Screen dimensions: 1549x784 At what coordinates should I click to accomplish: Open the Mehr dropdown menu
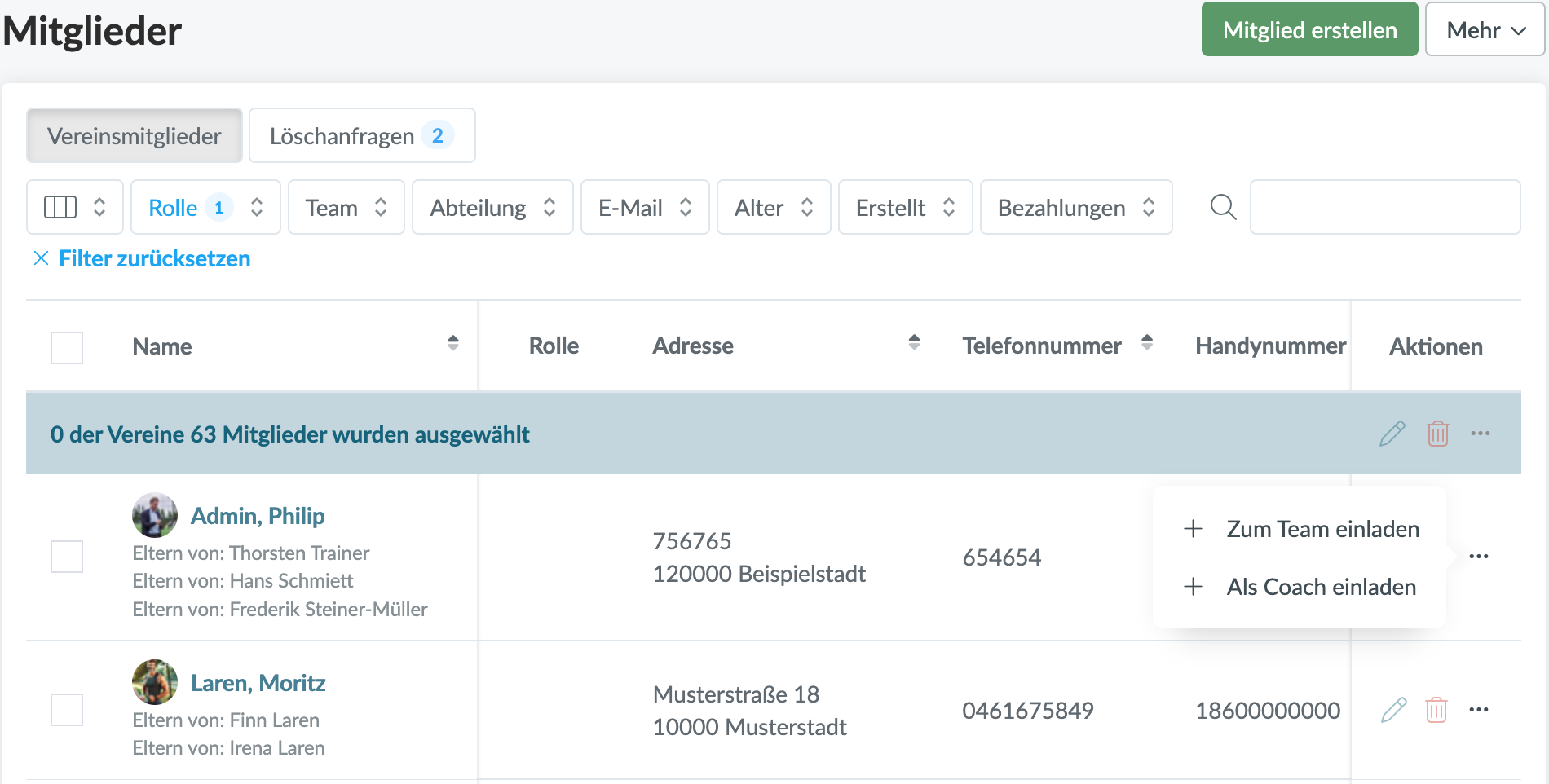1485,30
